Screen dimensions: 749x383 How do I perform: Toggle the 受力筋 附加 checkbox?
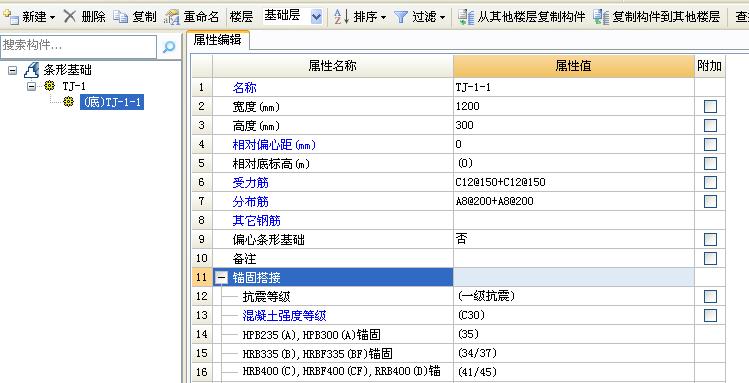[710, 182]
